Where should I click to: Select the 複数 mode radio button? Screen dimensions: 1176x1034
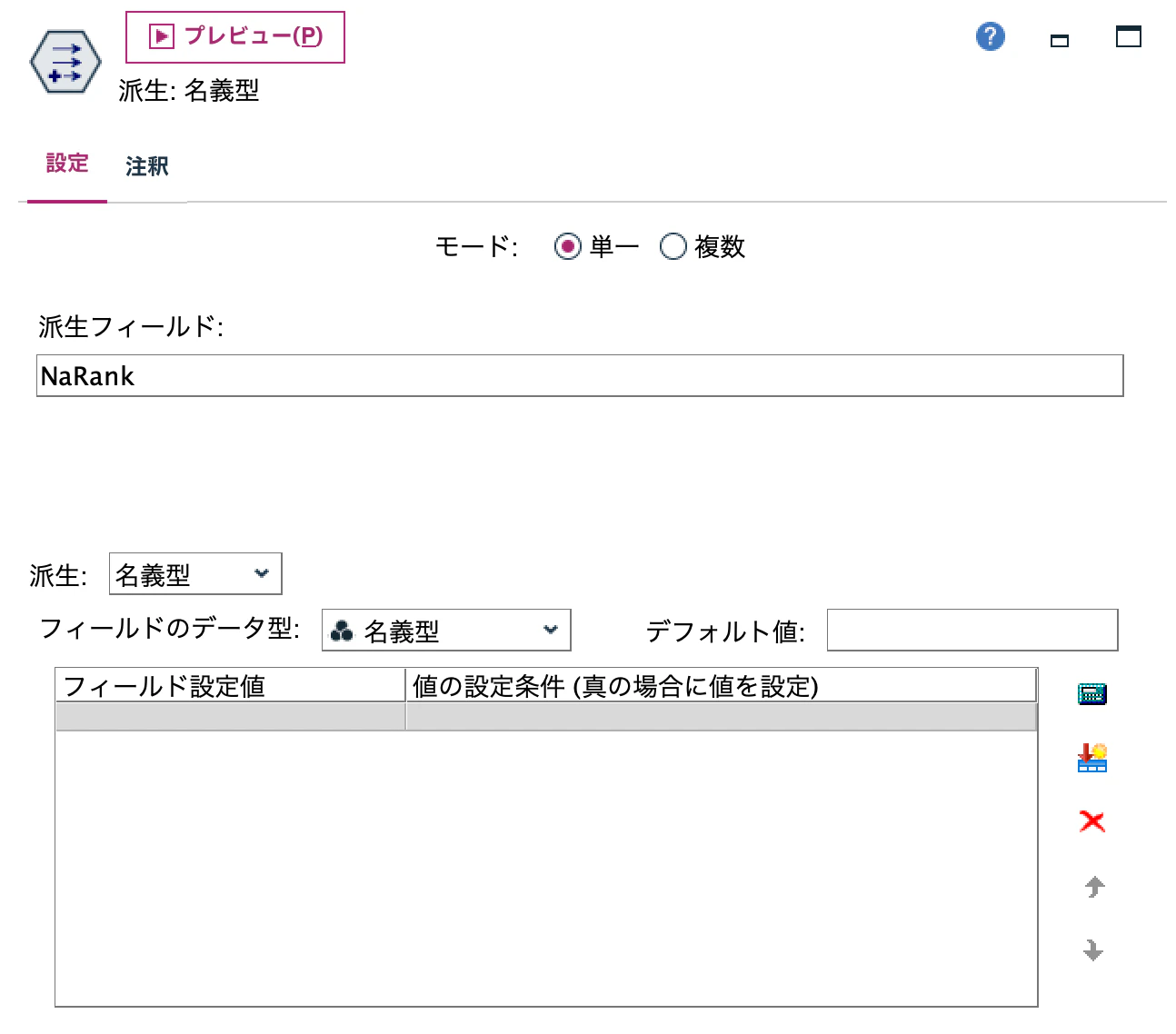673,246
